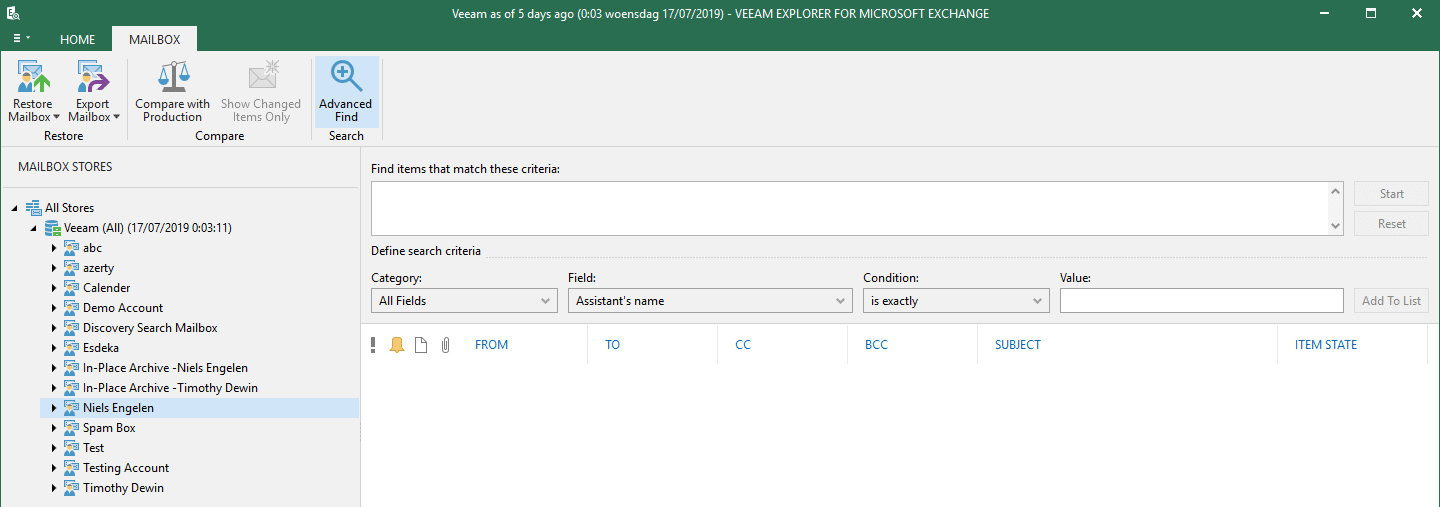1440x507 pixels.
Task: Sort by importance exclamation column icon
Action: (373, 345)
